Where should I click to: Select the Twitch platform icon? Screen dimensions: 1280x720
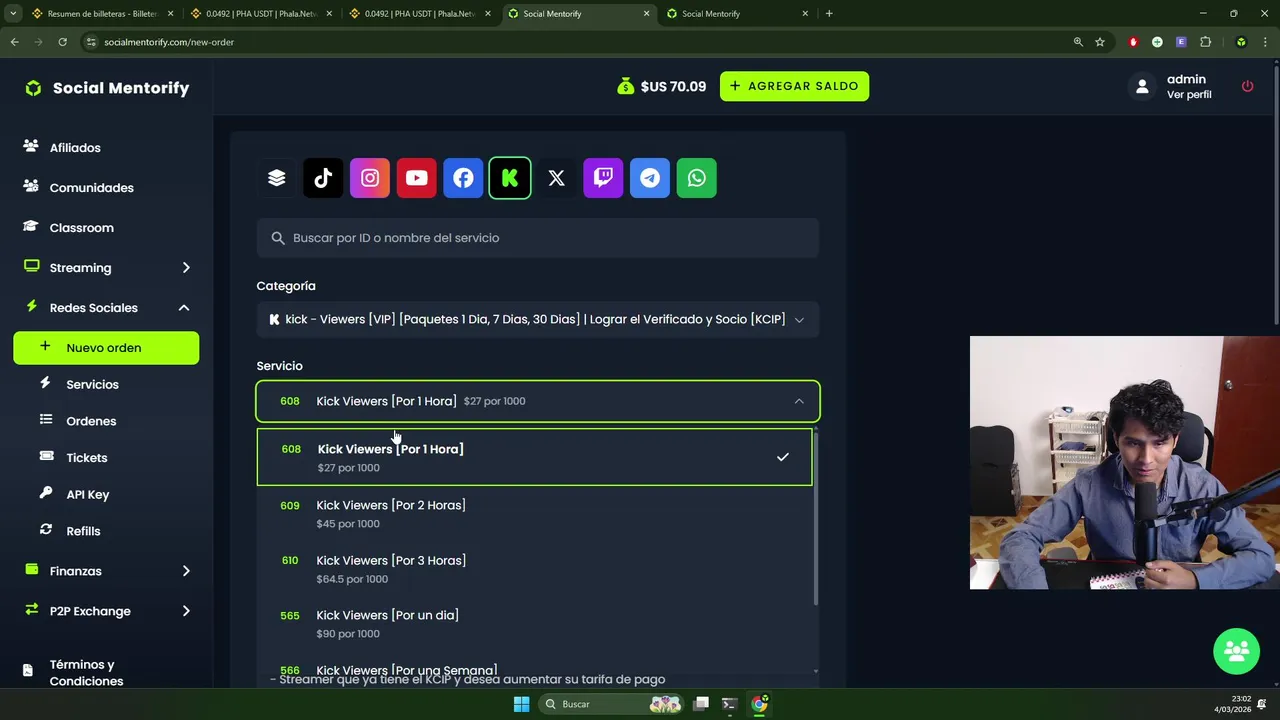[603, 178]
